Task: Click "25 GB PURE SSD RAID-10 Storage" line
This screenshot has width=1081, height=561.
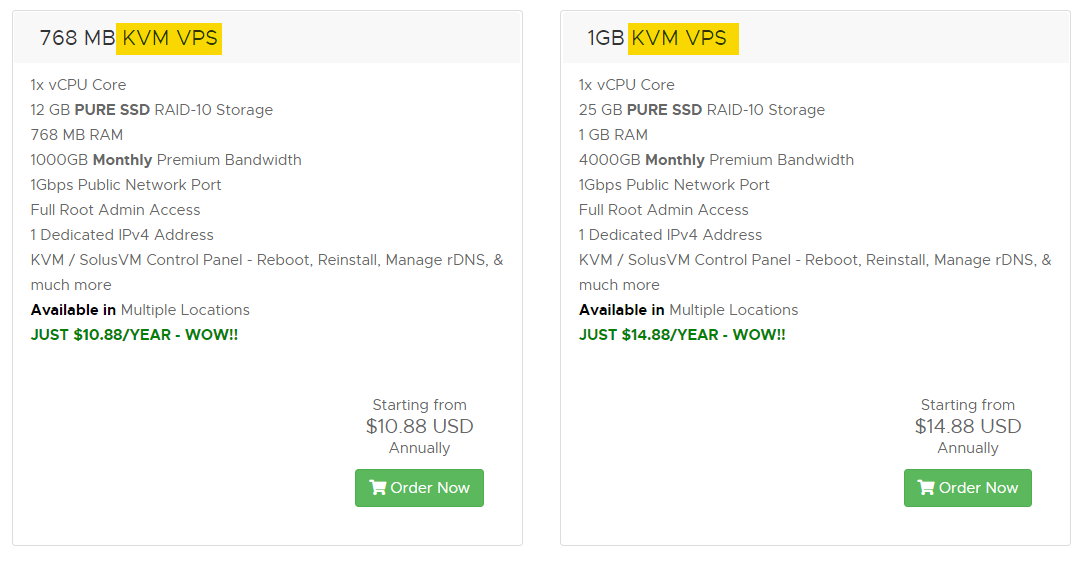Action: pos(701,110)
